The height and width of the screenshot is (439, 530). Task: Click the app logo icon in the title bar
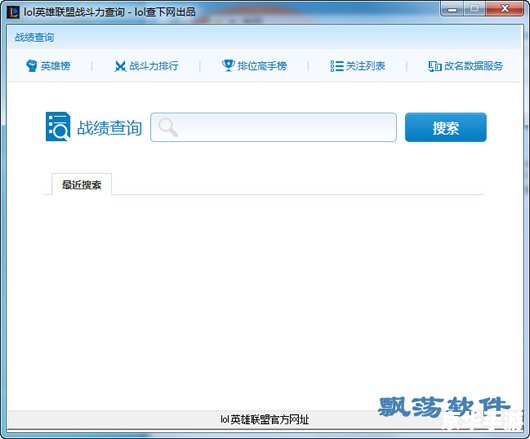coord(14,12)
